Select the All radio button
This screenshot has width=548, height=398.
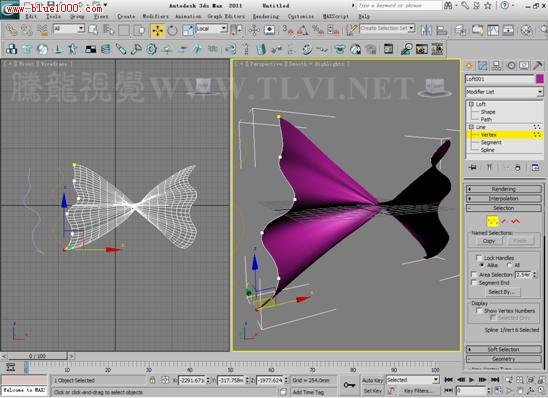coord(510,265)
